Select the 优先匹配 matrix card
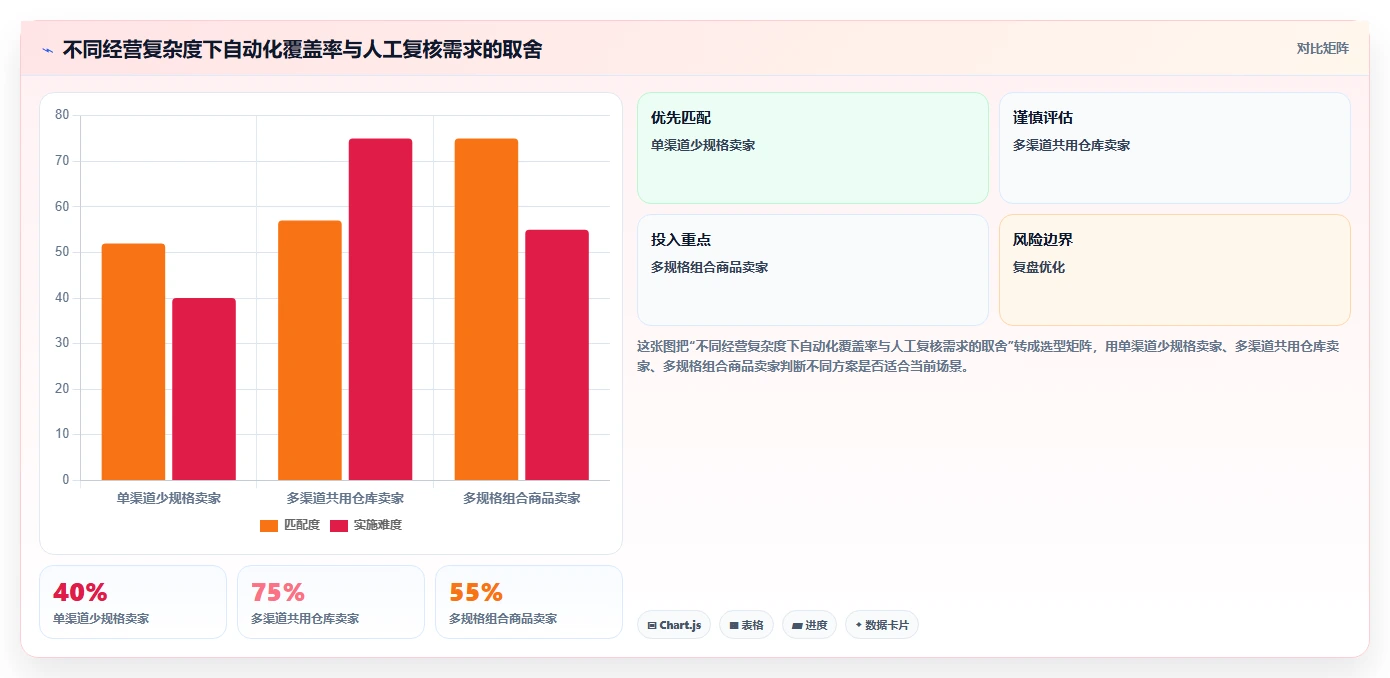Image resolution: width=1390 pixels, height=678 pixels. point(813,148)
